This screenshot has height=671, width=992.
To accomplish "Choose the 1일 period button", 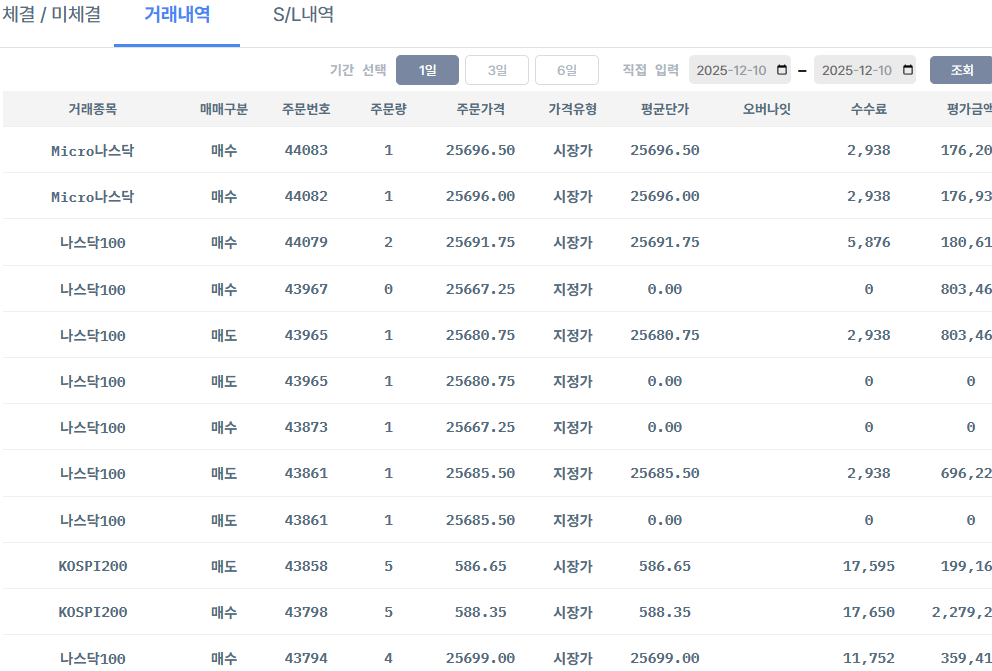I will 427,70.
